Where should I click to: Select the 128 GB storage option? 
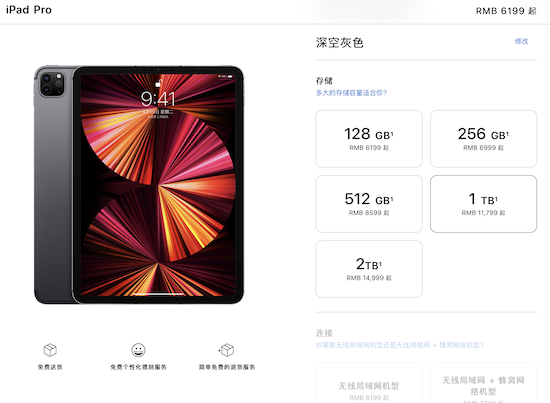pyautogui.click(x=369, y=139)
